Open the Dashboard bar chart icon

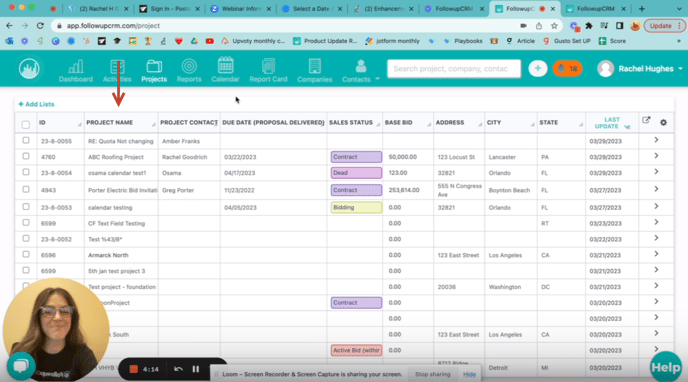click(75, 67)
